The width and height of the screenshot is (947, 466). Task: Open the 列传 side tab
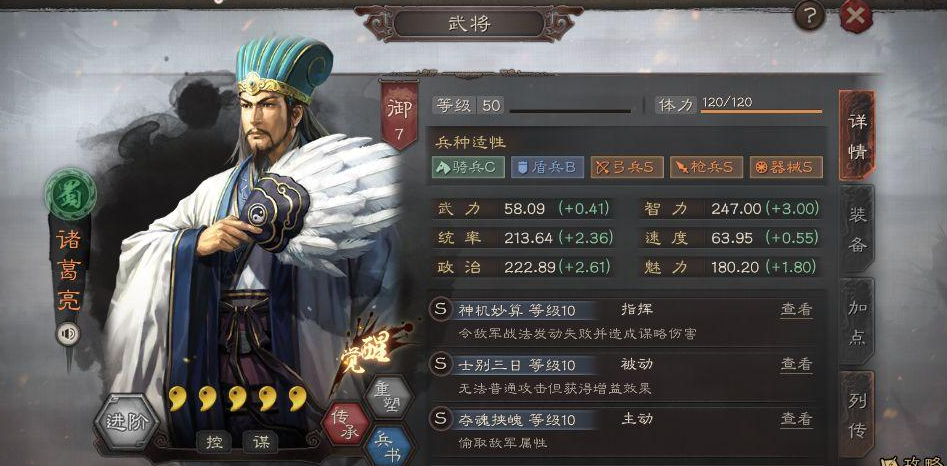(x=858, y=415)
